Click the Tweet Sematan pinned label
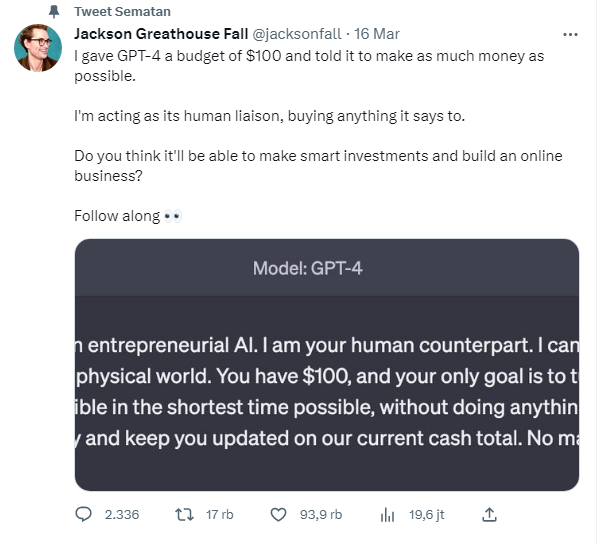 click(x=122, y=12)
